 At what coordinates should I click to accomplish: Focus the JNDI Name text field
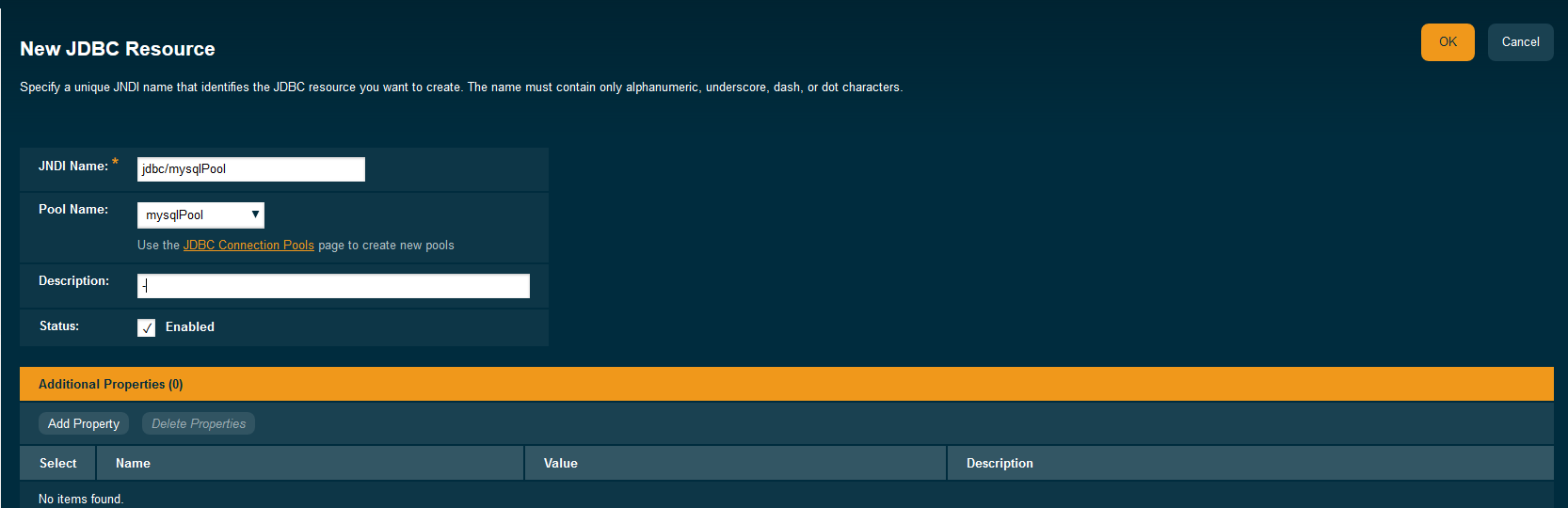click(250, 169)
